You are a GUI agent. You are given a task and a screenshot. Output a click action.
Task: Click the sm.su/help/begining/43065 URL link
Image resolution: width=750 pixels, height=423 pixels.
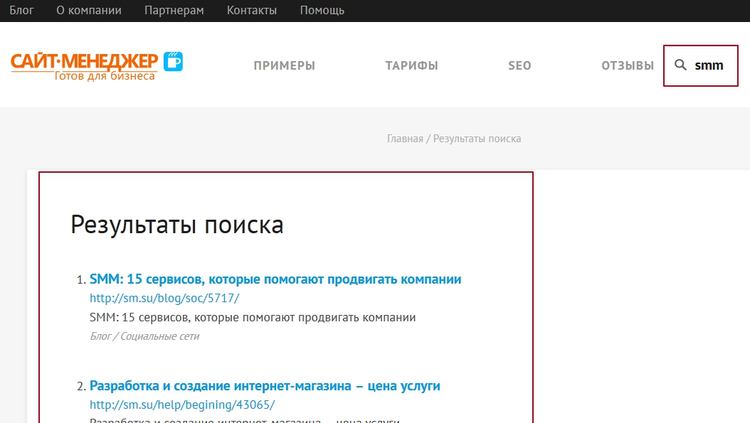click(x=181, y=405)
